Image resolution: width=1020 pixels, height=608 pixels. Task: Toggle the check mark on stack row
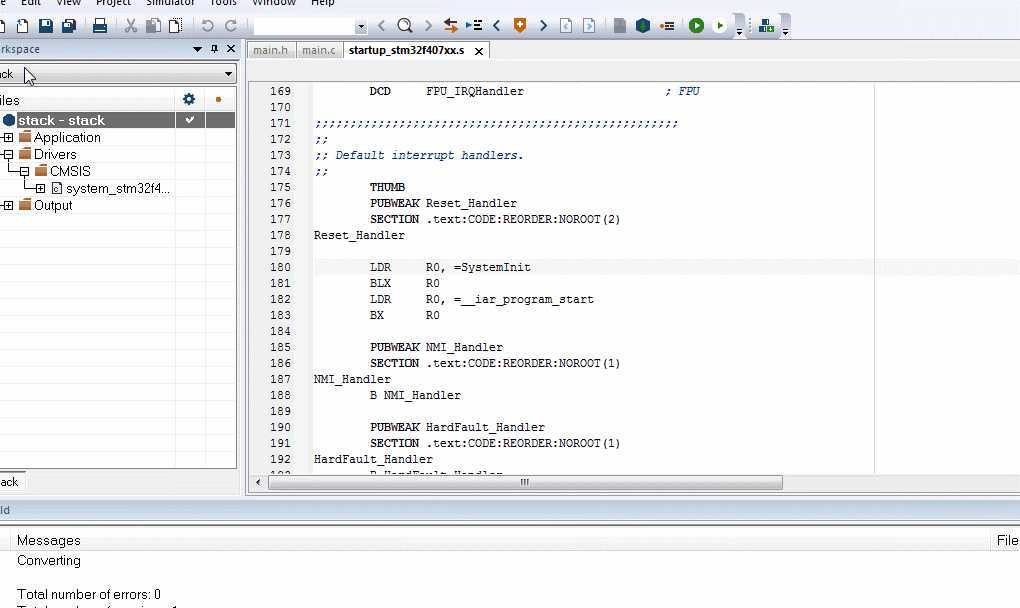[x=190, y=120]
